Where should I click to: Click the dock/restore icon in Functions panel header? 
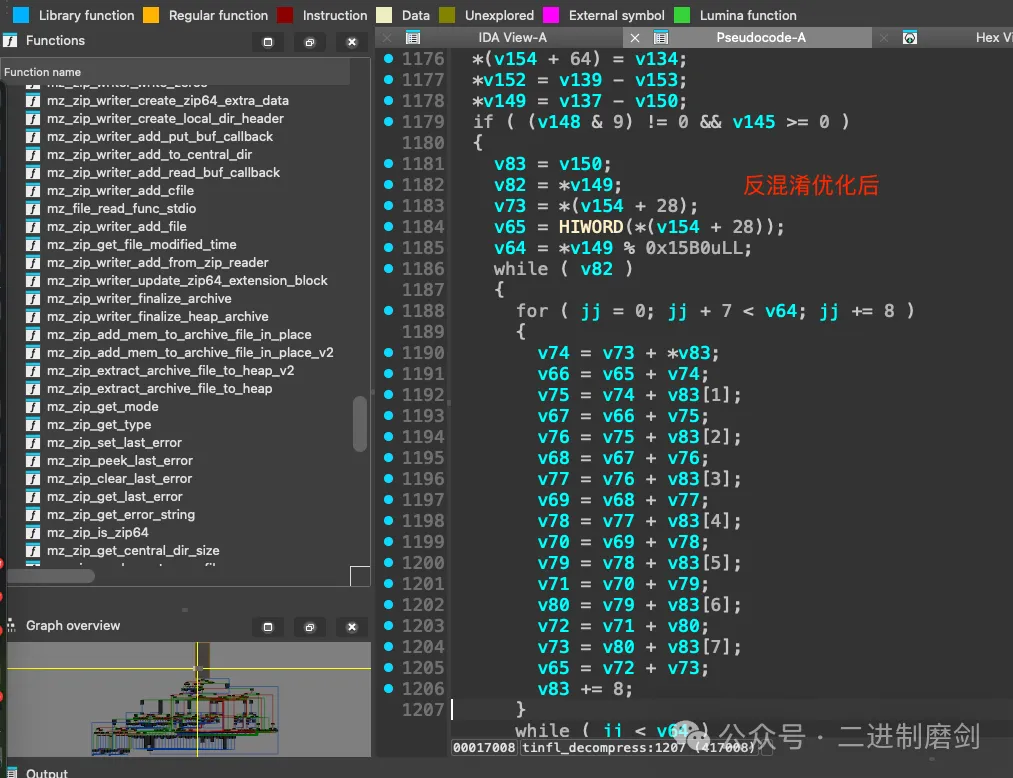[309, 42]
